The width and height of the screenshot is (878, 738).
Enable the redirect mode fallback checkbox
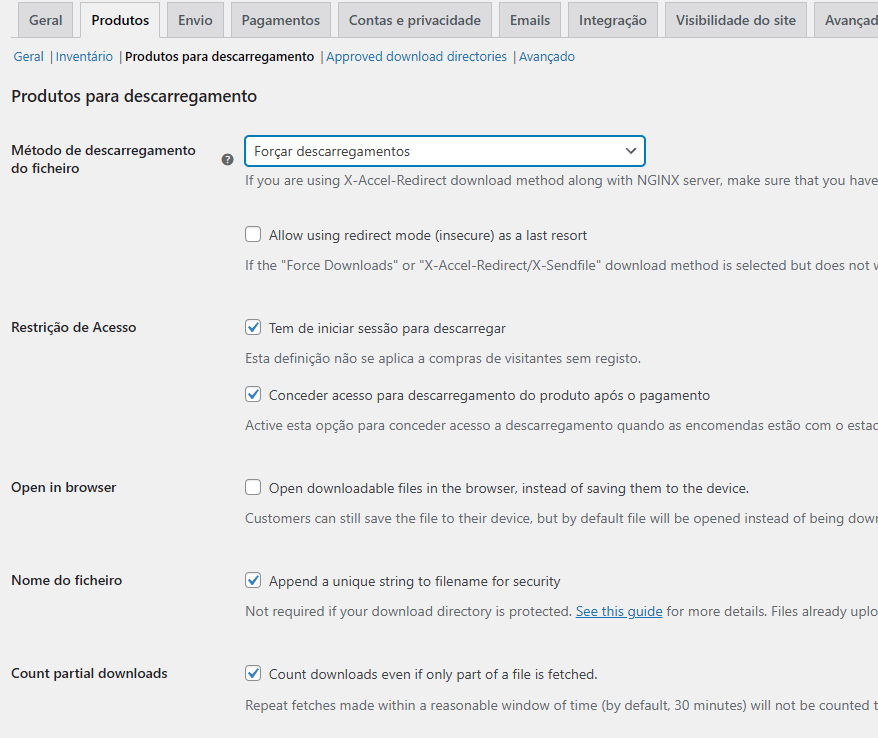pyautogui.click(x=253, y=234)
